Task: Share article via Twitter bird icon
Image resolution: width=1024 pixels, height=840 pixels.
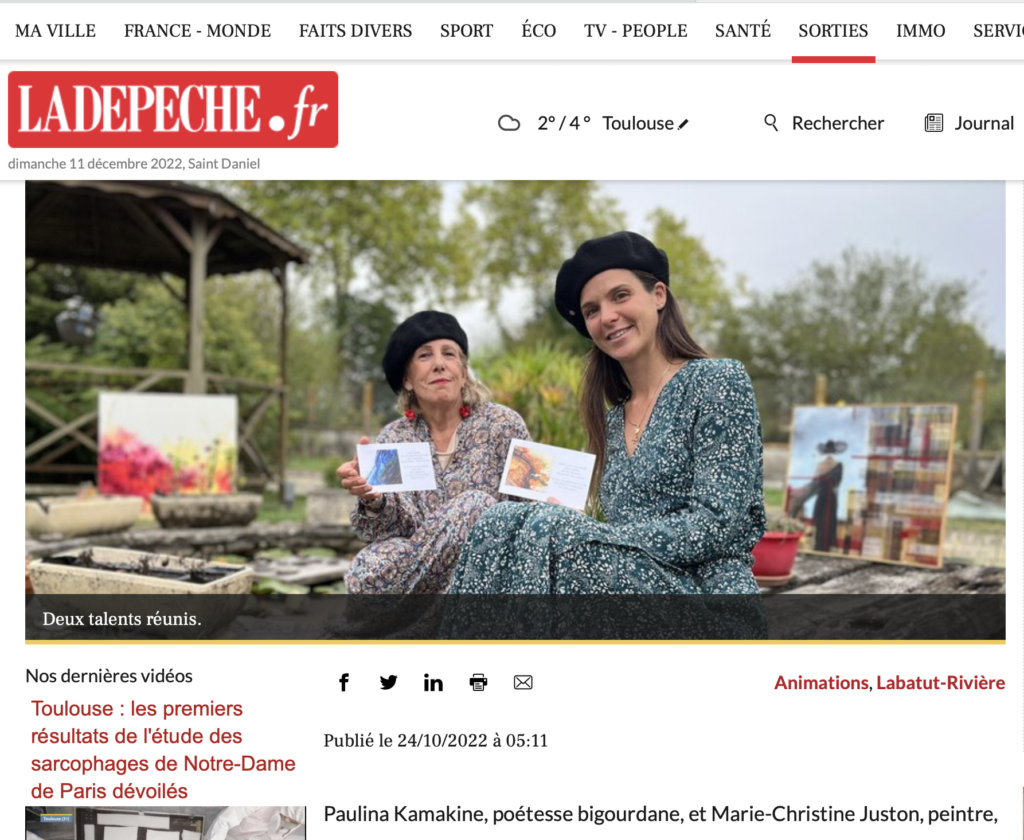Action: (x=389, y=683)
